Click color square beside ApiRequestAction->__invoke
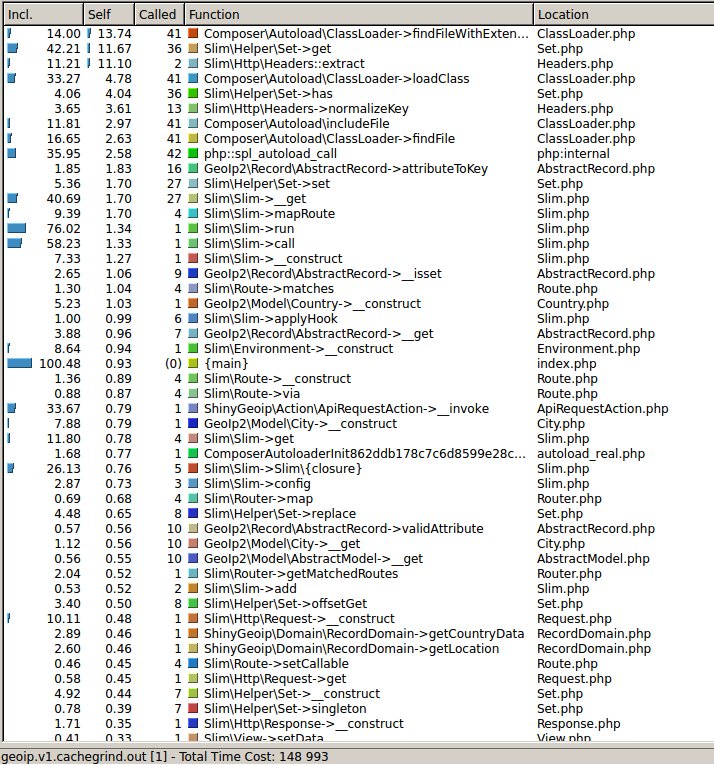This screenshot has height=765, width=714. click(193, 409)
